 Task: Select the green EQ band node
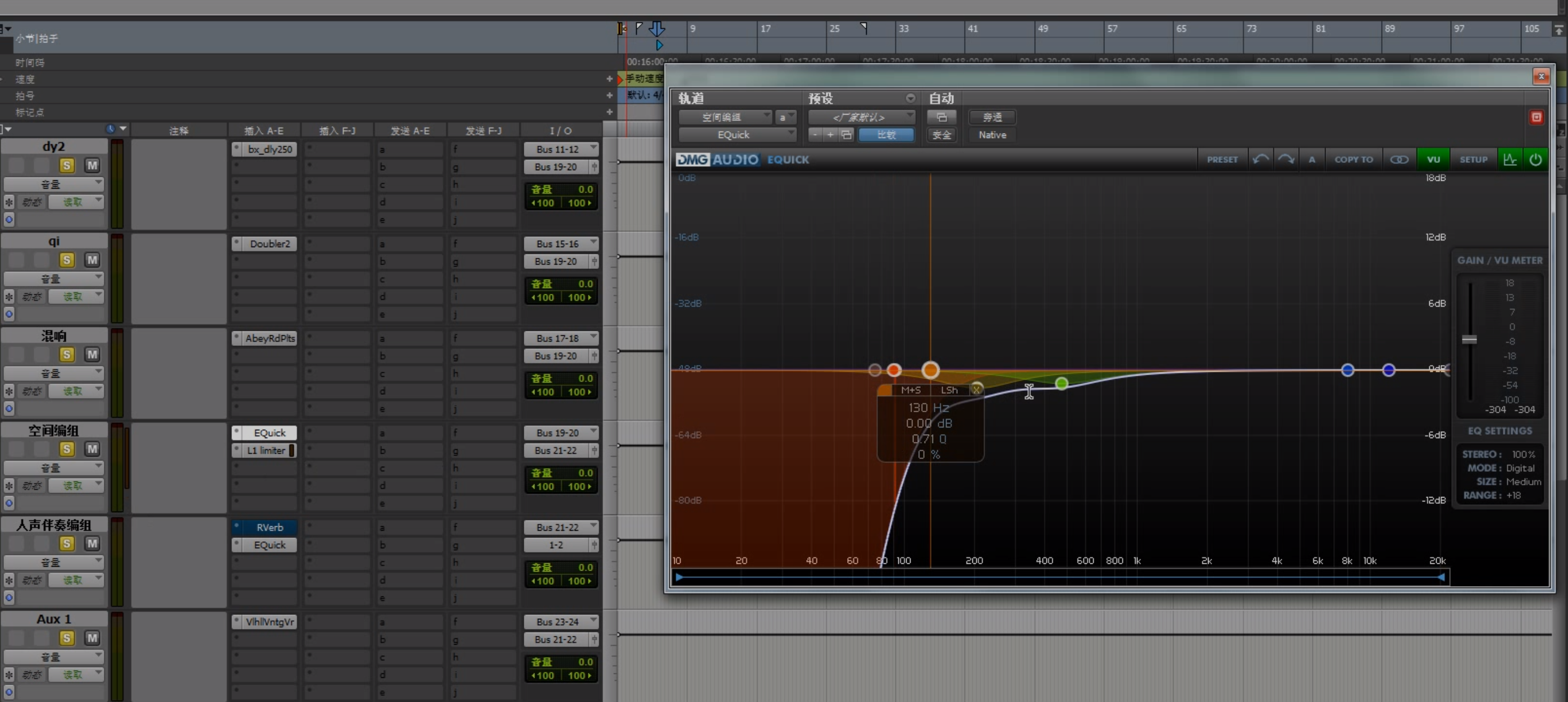[1061, 383]
